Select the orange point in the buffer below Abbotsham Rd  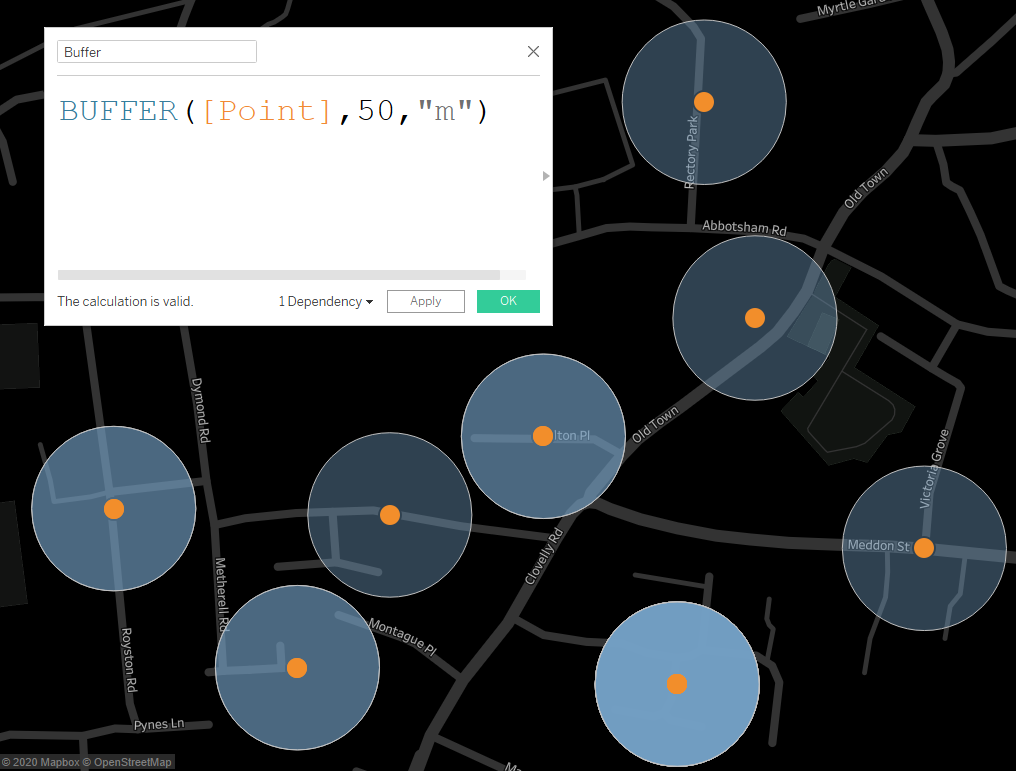tap(755, 318)
